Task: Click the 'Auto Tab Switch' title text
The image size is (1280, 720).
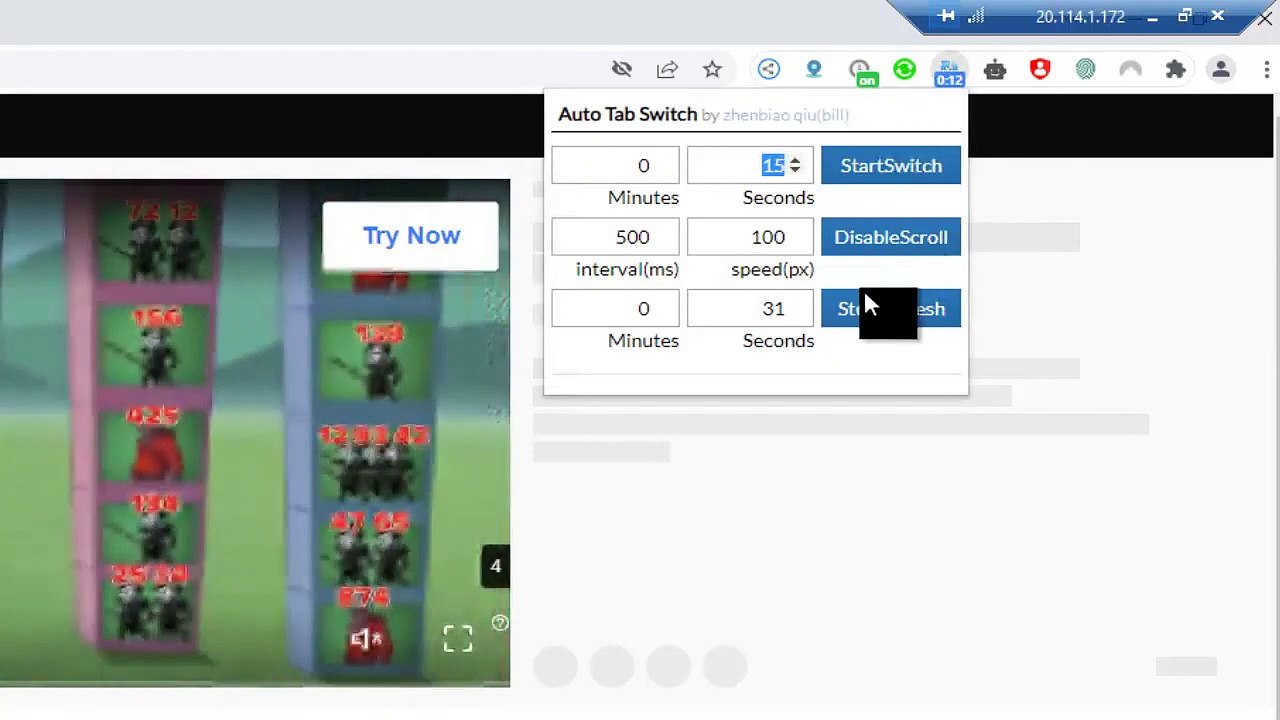Action: (627, 114)
